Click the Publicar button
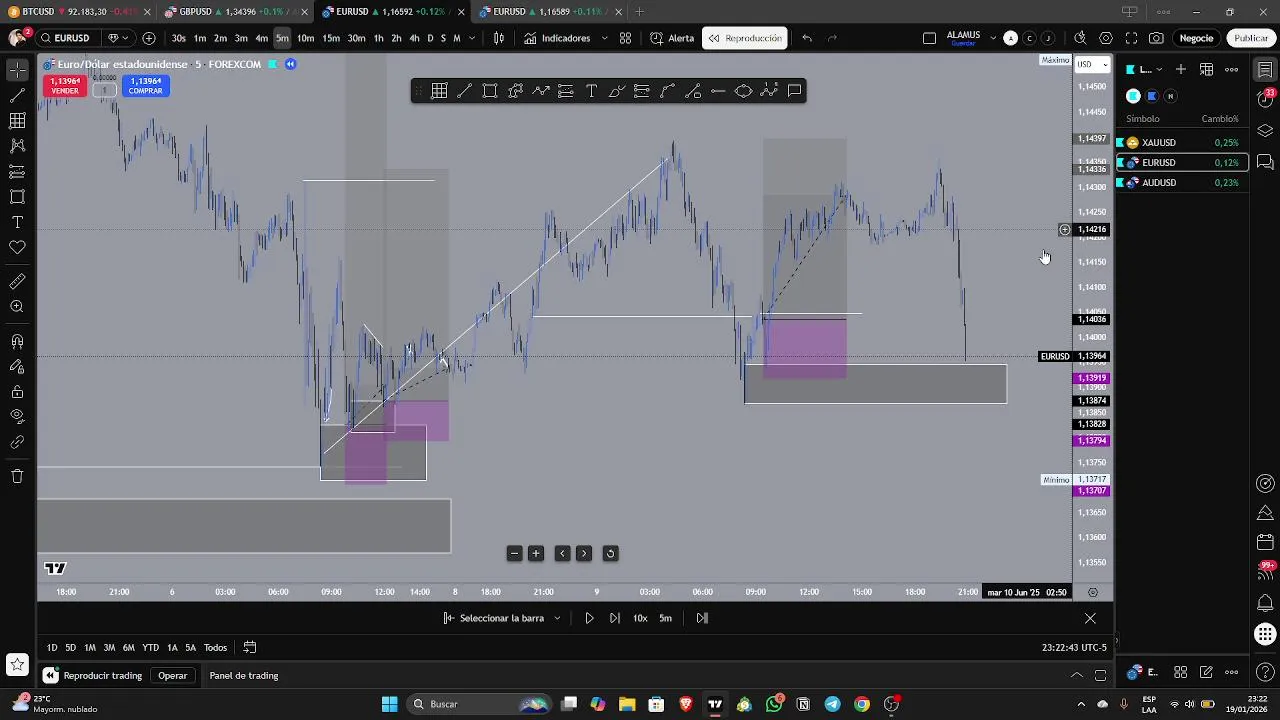Viewport: 1280px width, 720px height. click(x=1251, y=38)
